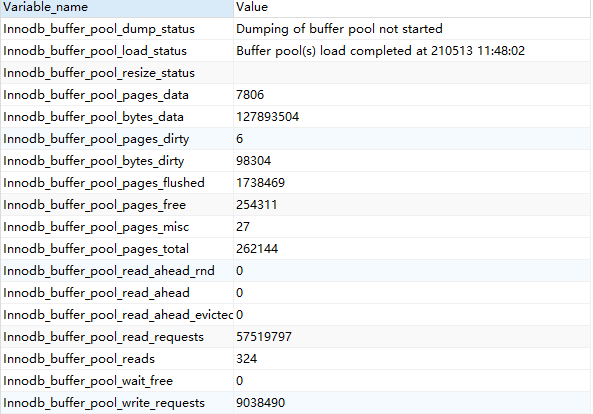593x414 pixels.
Task: Select the Innodb_buffer_pool_pages_misc row
Action: (x=295, y=226)
